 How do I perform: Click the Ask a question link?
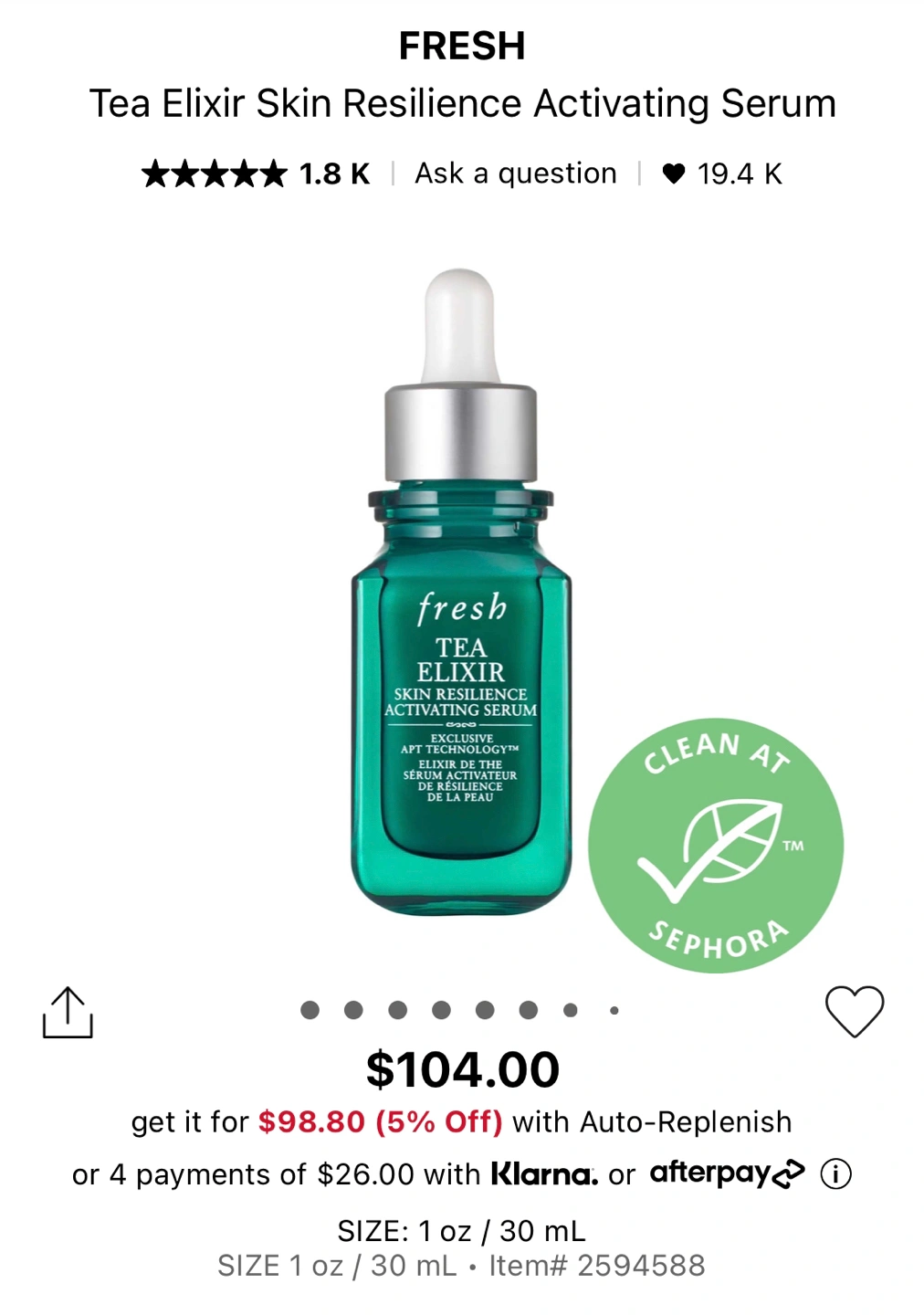(x=516, y=174)
